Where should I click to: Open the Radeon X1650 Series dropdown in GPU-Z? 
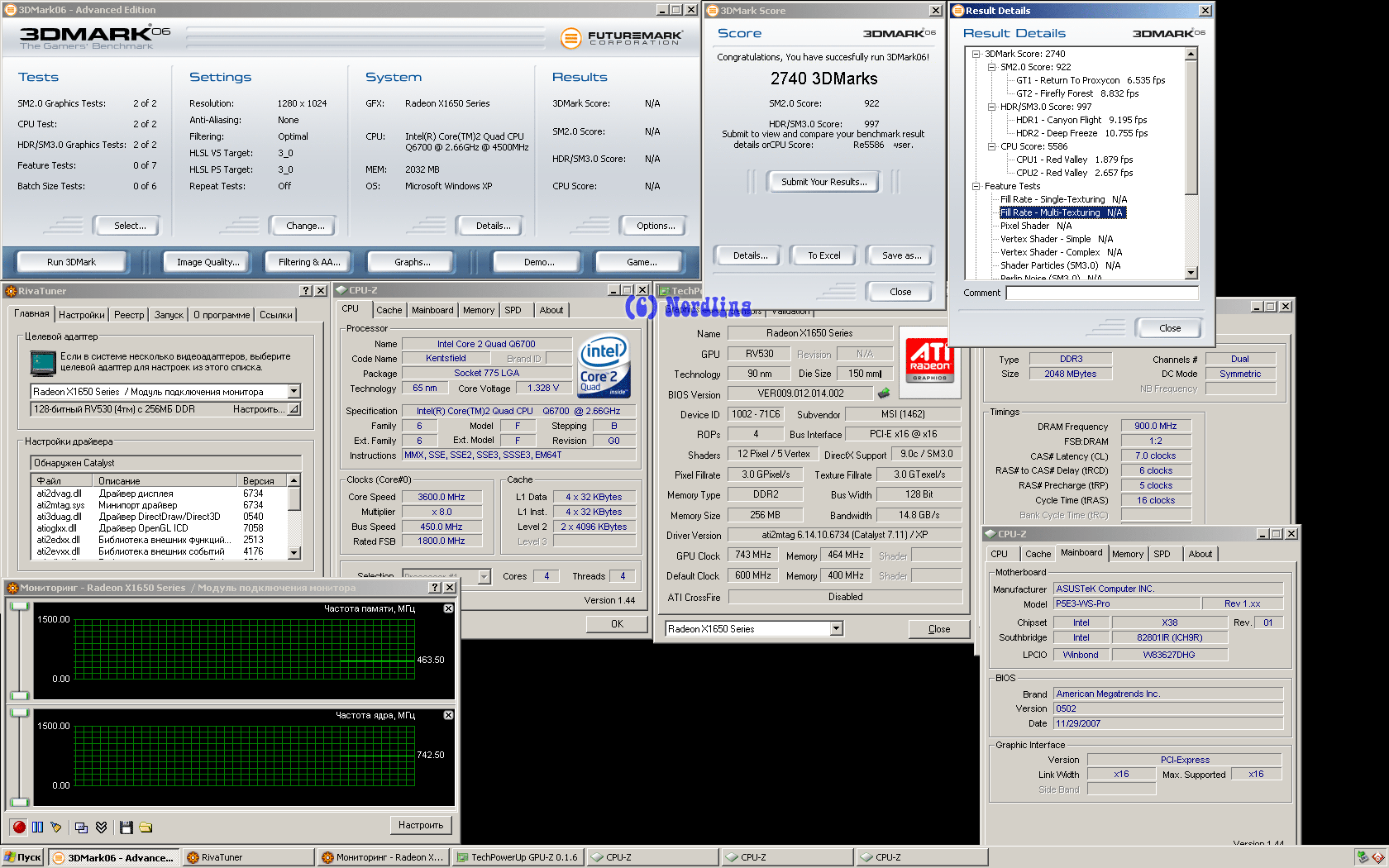[x=836, y=629]
